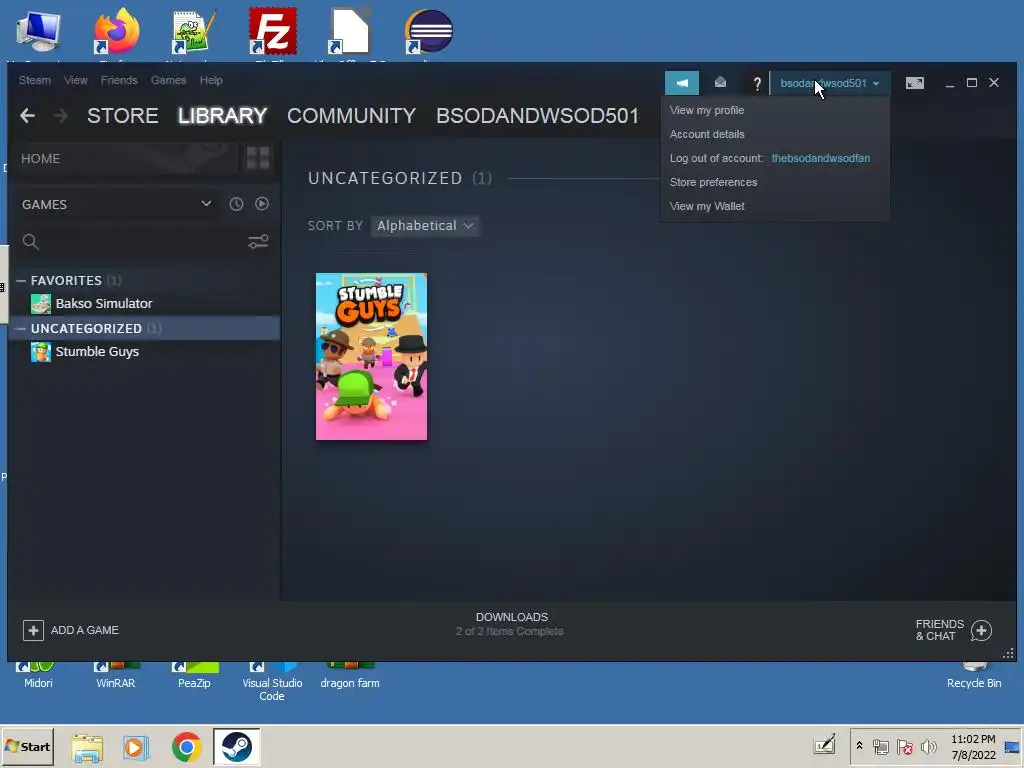Open Recycle Bin on desktop

click(974, 676)
